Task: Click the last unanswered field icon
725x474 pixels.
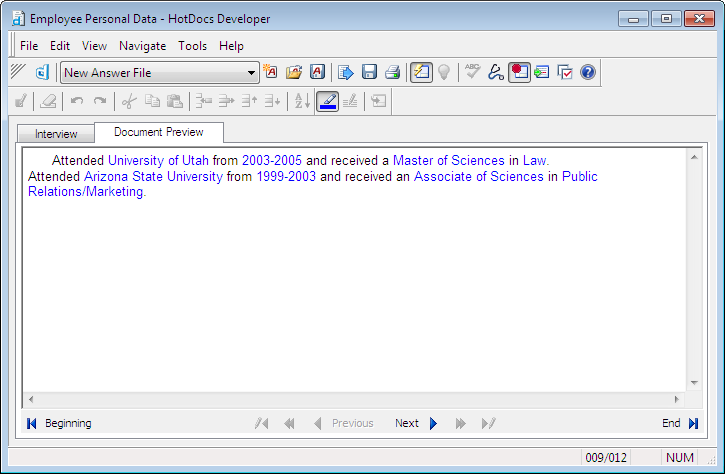Action: pyautogui.click(x=488, y=423)
